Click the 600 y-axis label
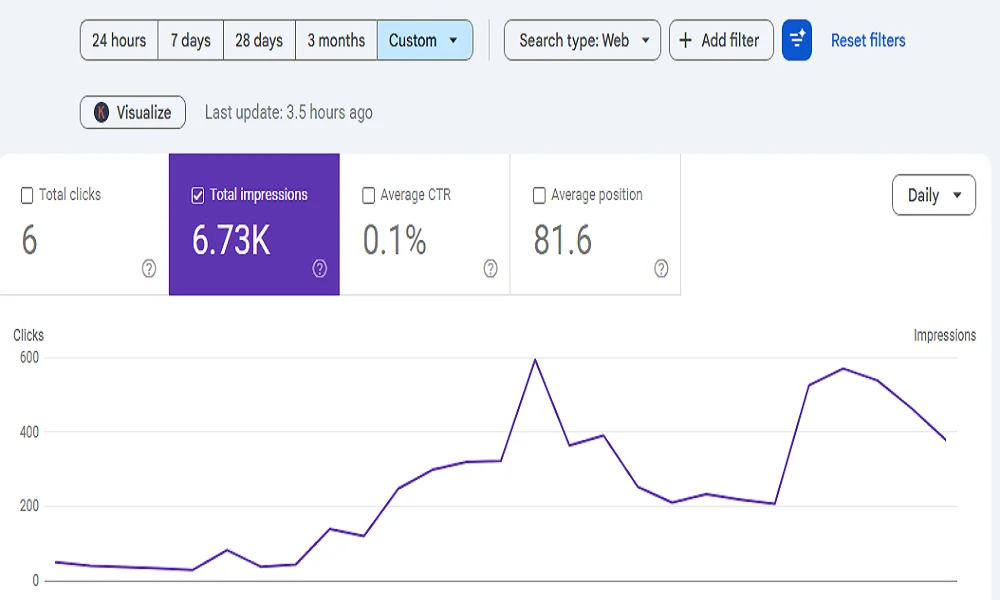1000x600 pixels. click(x=29, y=357)
